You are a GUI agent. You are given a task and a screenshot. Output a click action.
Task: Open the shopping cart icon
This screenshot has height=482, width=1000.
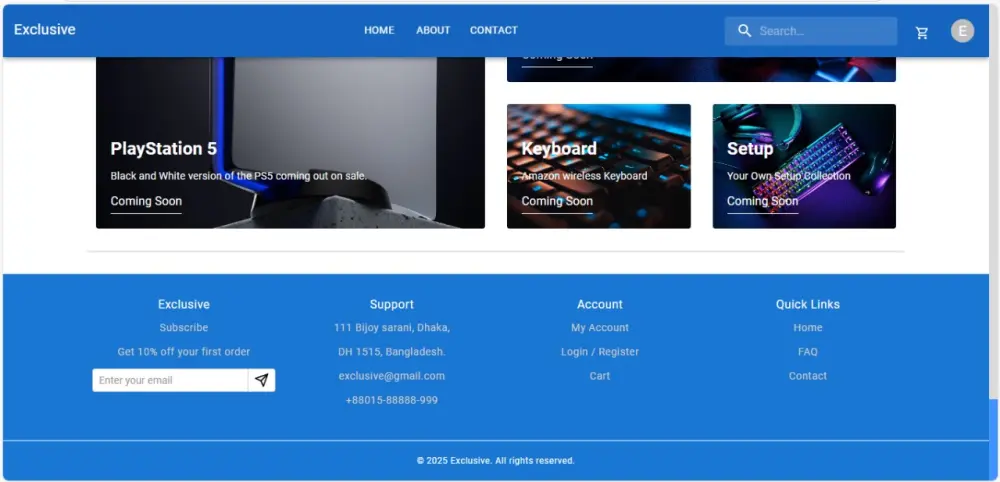(922, 33)
